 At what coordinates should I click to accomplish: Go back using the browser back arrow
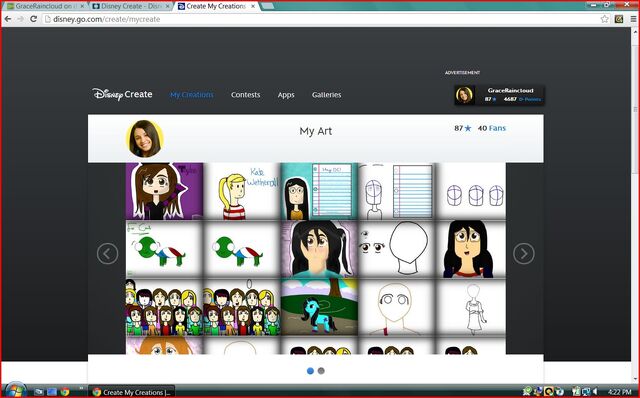point(8,19)
